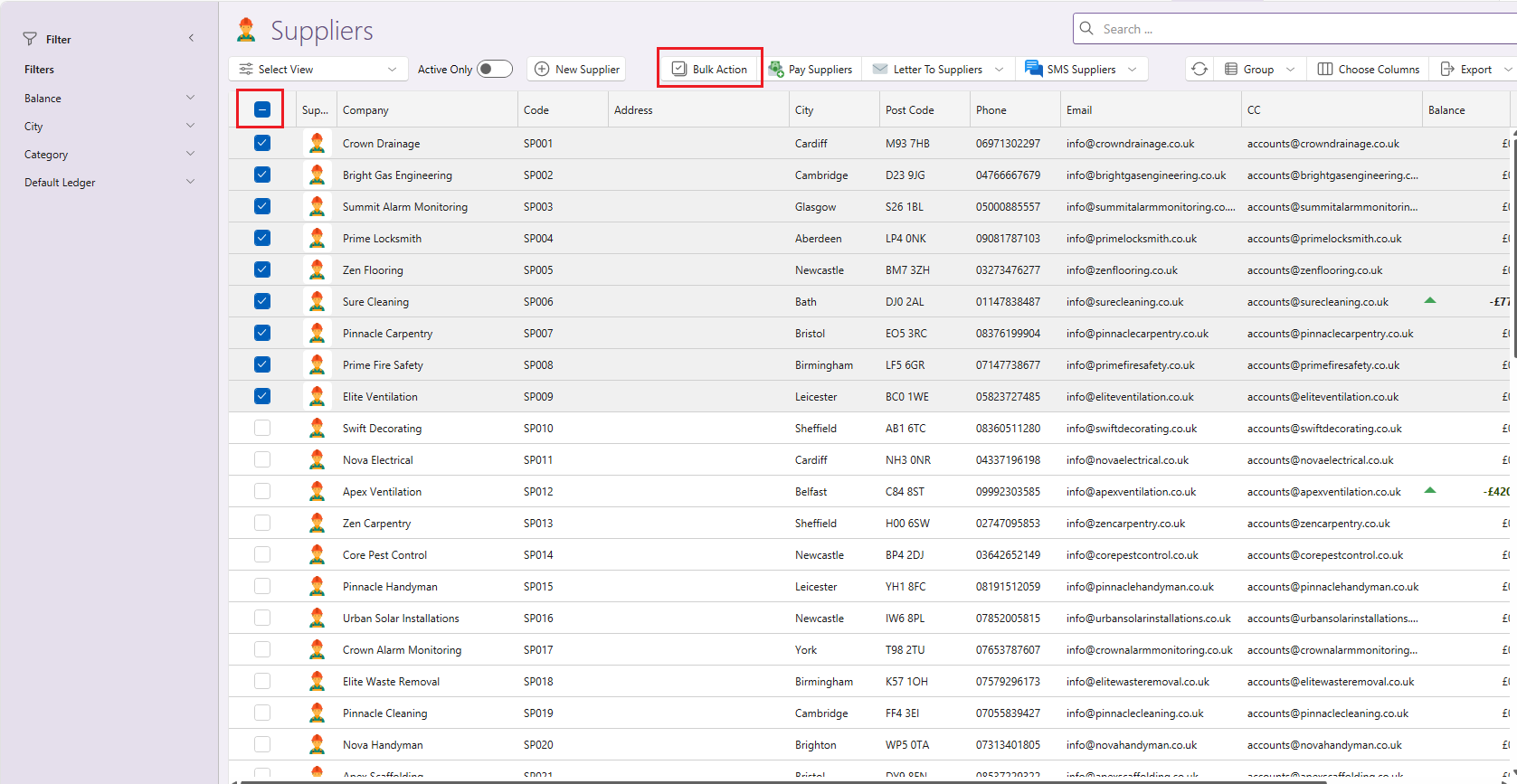
Task: Check the Swift Decorating row checkbox
Action: (262, 429)
